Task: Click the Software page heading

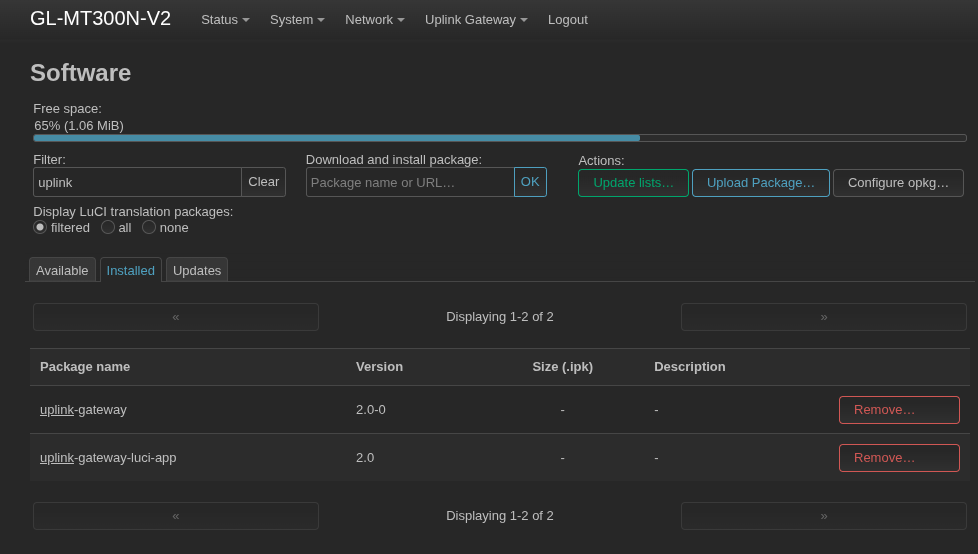Action: (80, 73)
